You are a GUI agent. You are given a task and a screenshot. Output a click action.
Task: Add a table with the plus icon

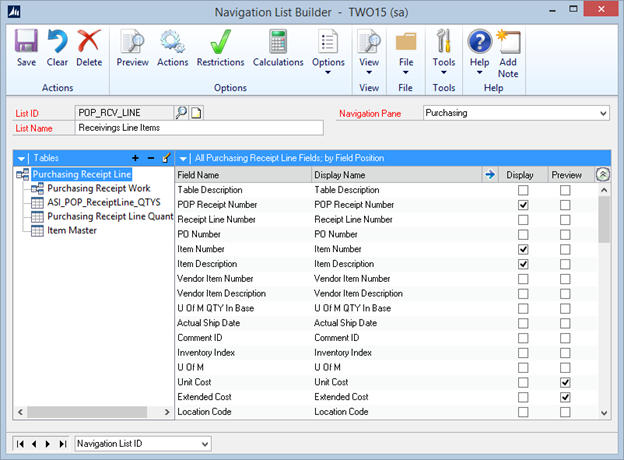point(135,158)
